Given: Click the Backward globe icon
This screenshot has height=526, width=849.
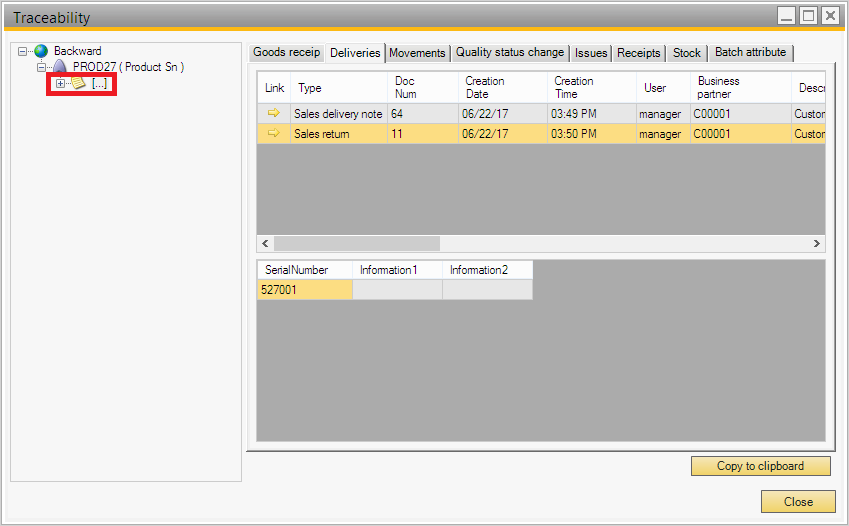Looking at the screenshot, I should (x=41, y=51).
